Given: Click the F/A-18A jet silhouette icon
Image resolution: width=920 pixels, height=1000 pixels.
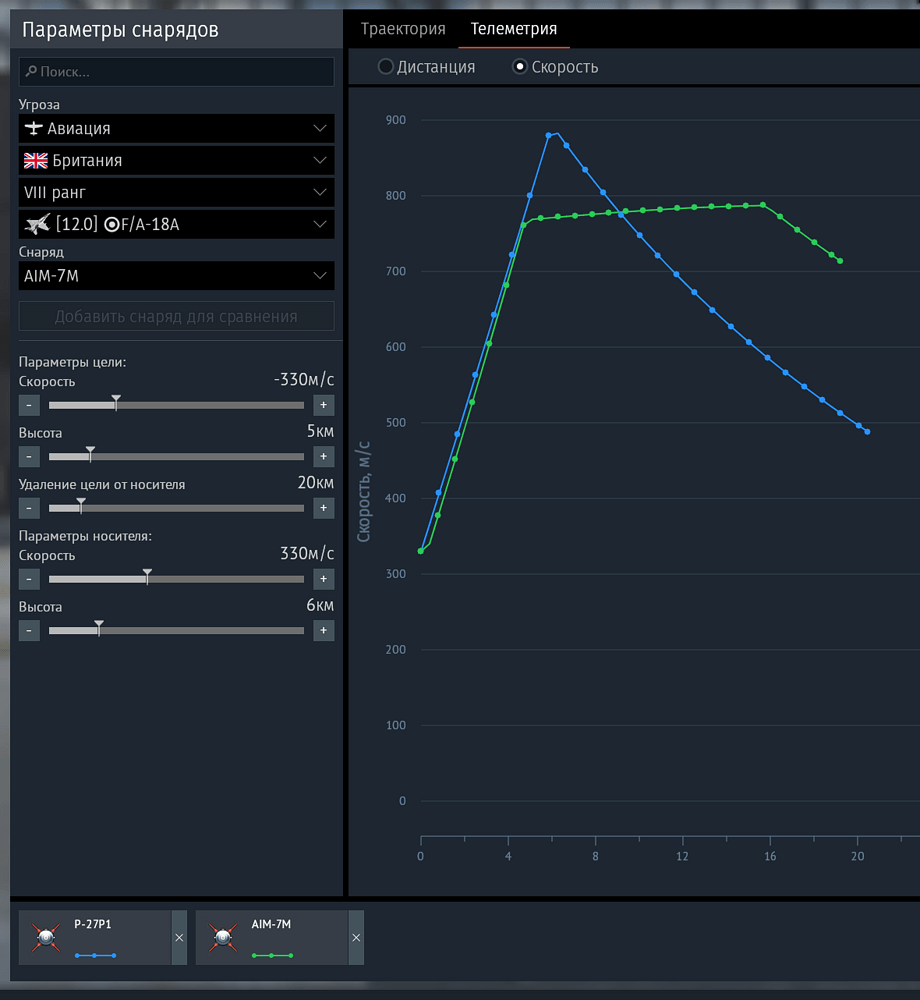Looking at the screenshot, I should tap(37, 224).
